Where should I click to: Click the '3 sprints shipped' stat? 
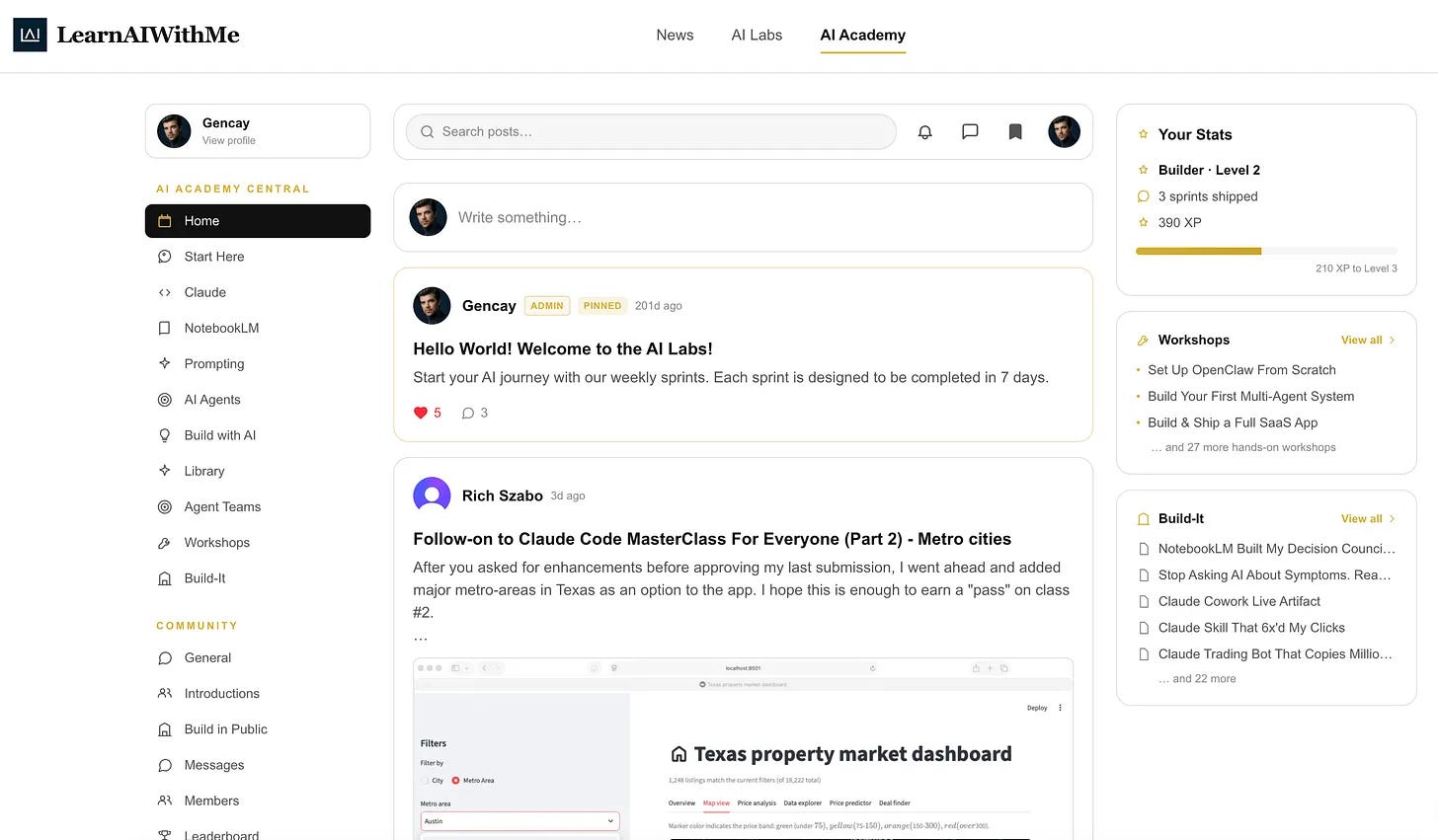tap(1208, 196)
